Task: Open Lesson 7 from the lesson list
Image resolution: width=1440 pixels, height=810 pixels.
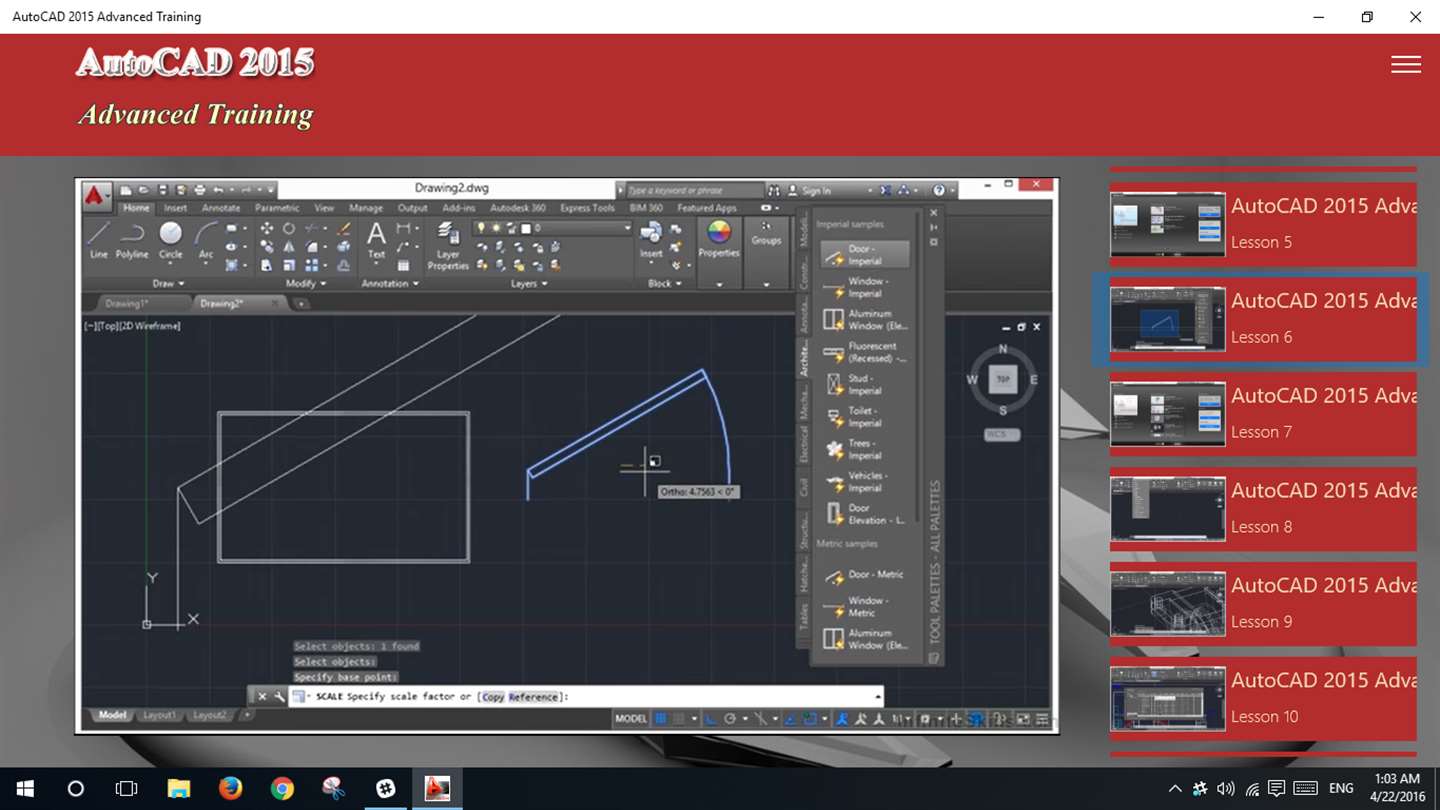Action: (1263, 414)
